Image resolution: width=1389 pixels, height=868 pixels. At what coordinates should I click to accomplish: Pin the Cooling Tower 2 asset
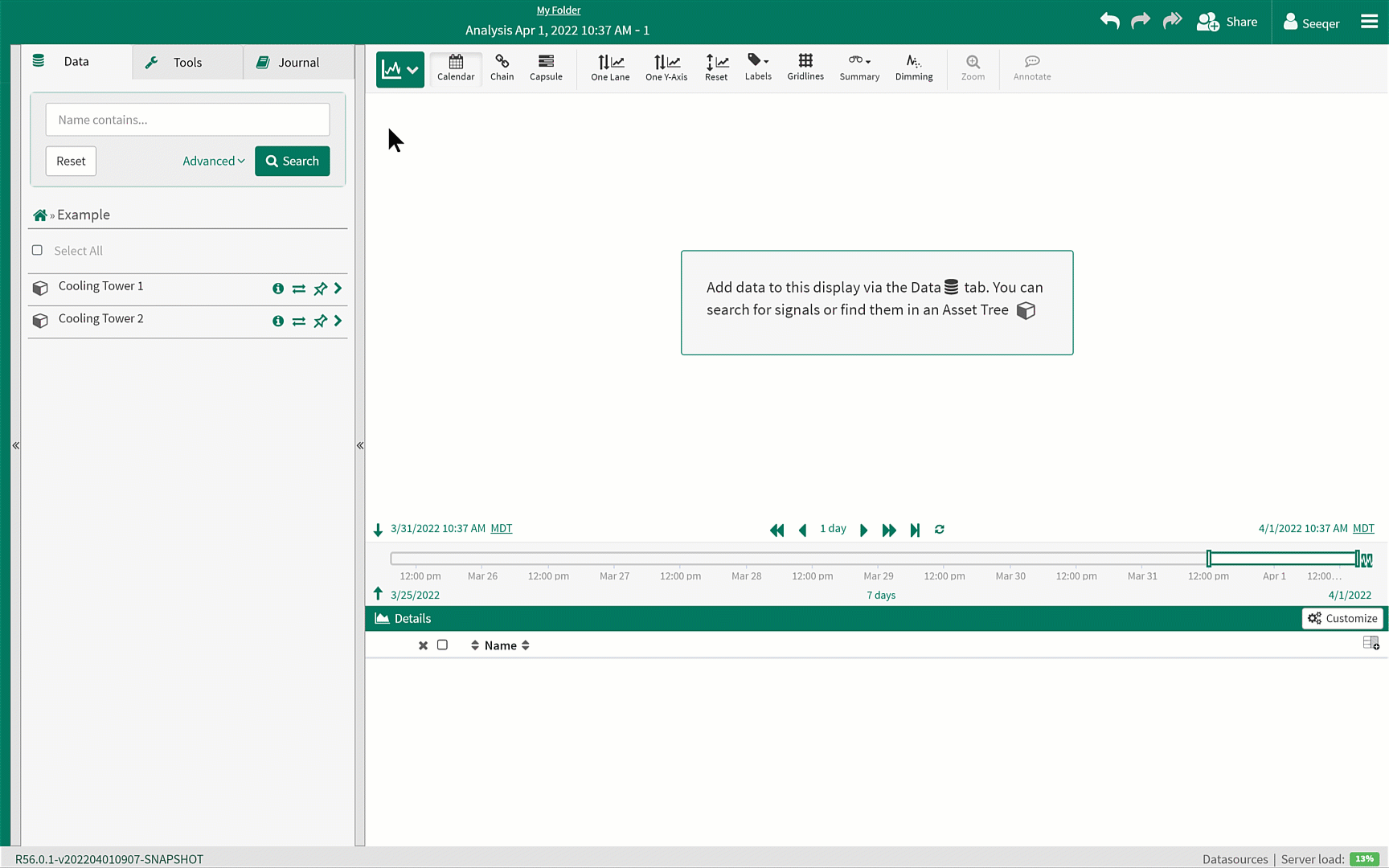tap(321, 321)
